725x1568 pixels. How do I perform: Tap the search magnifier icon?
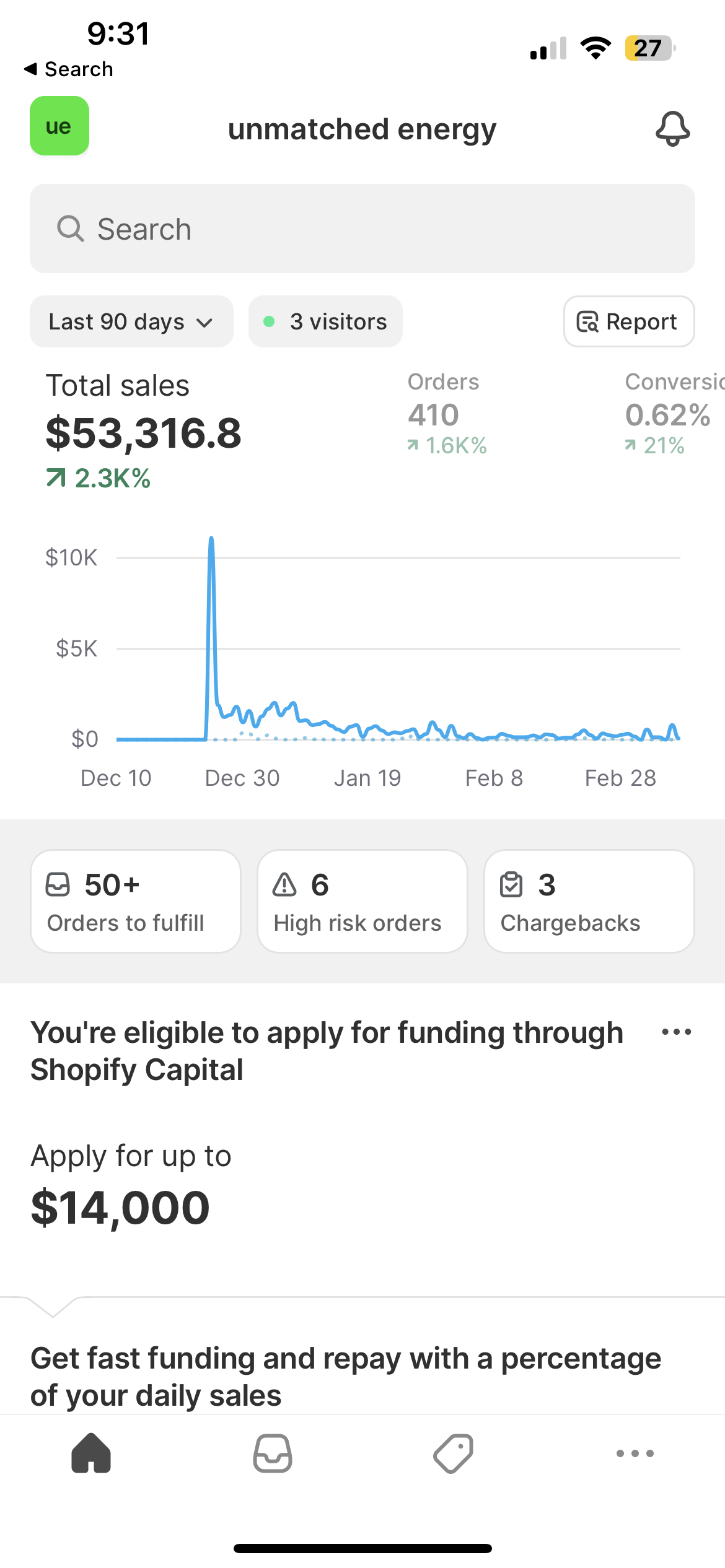70,229
